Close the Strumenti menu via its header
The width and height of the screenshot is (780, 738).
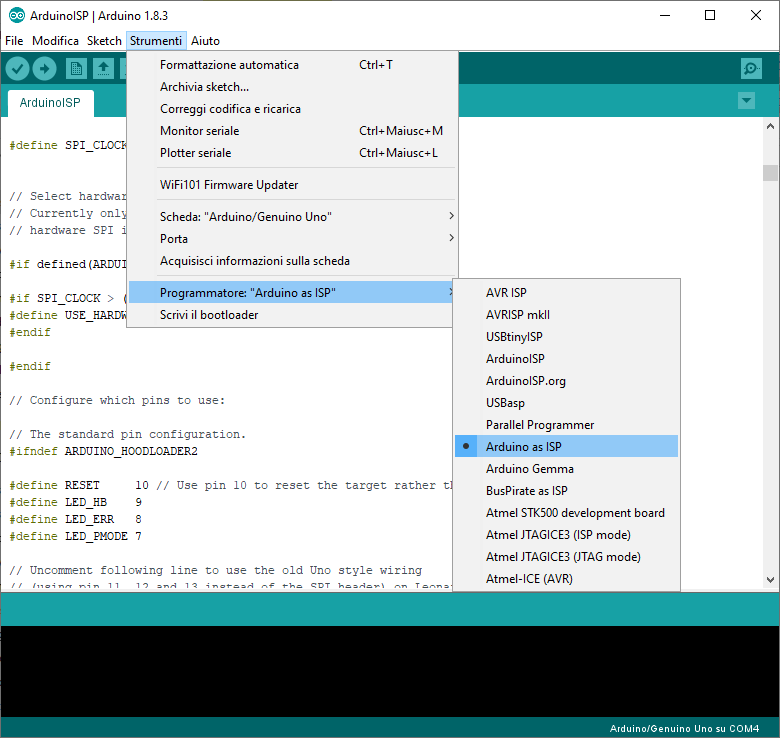tap(156, 41)
